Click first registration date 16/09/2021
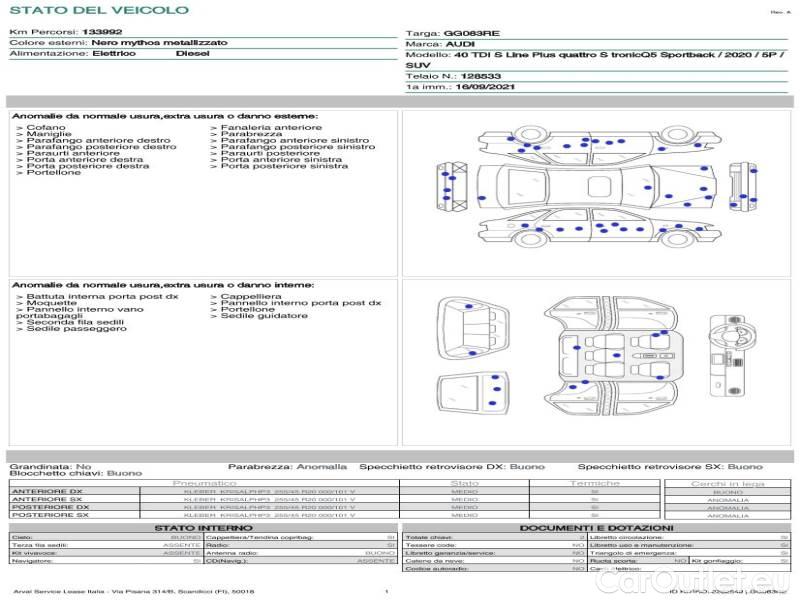 click(485, 87)
